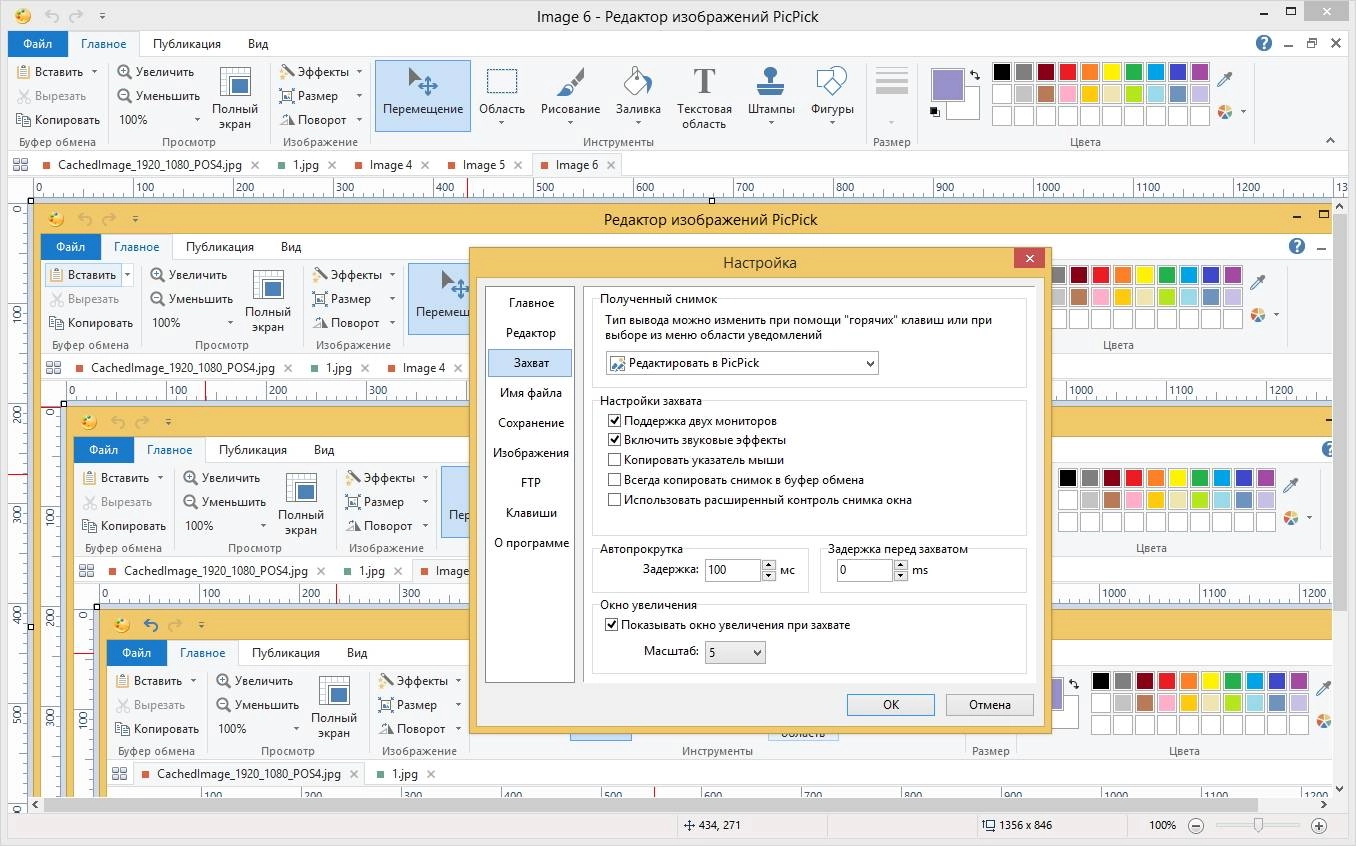Open the color wheel palette in main ribbon
The image size is (1356, 846).
tap(1226, 112)
